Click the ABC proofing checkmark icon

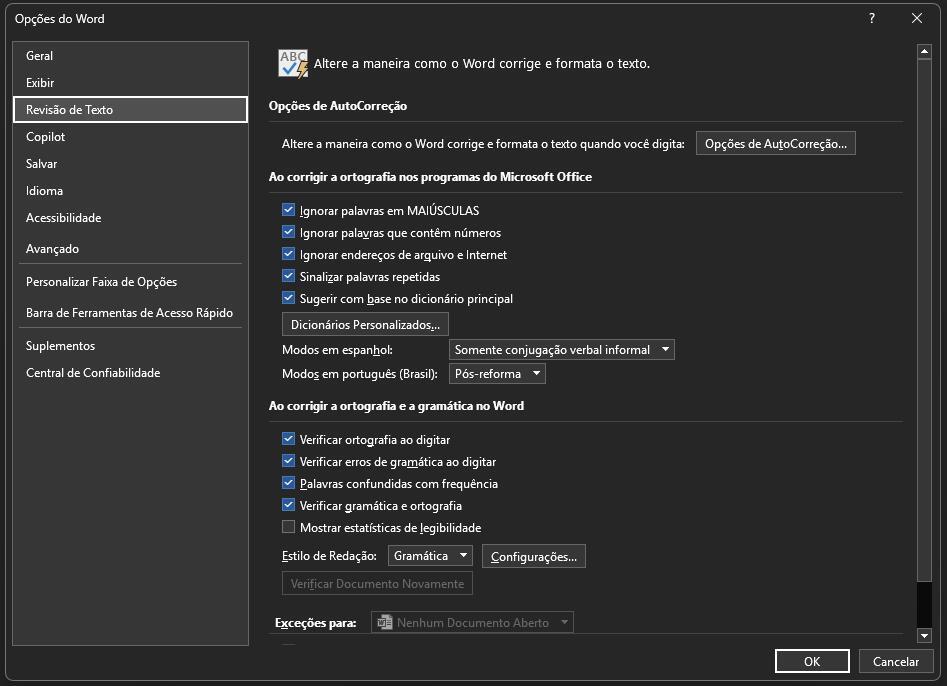click(294, 63)
